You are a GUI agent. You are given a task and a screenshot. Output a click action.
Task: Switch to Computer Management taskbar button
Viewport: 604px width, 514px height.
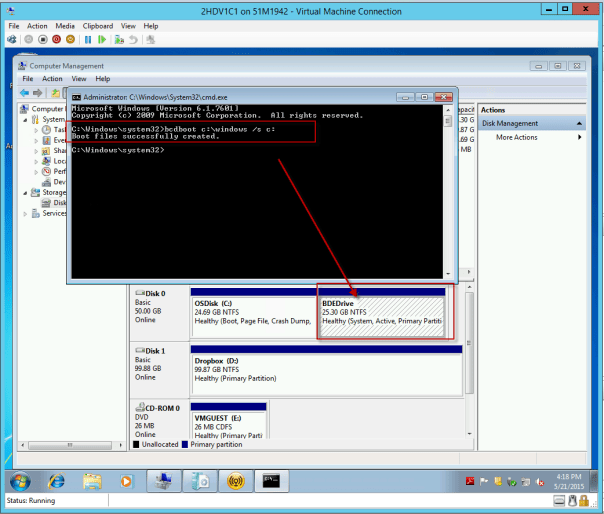(x=164, y=481)
